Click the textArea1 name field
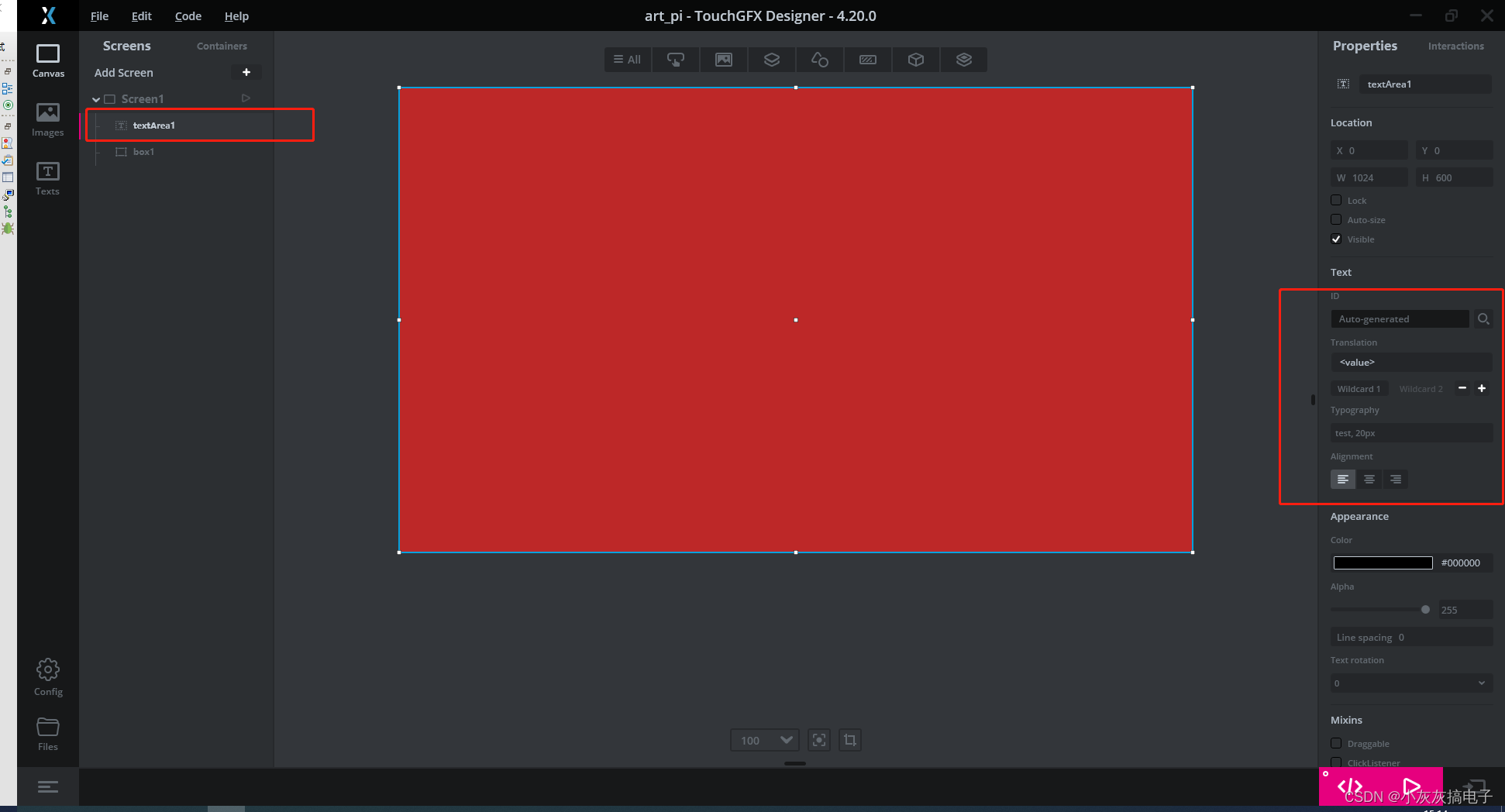Viewport: 1505px width, 812px height. [1425, 84]
